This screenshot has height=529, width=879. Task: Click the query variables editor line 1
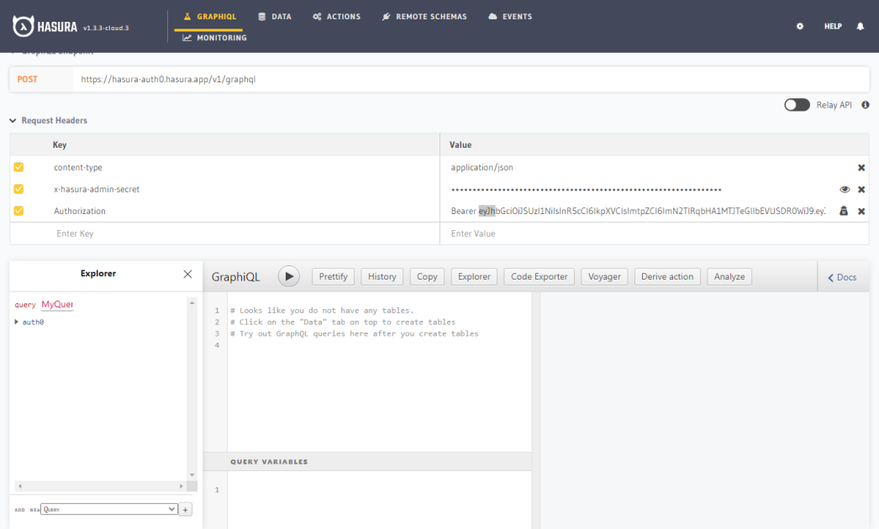coord(379,490)
